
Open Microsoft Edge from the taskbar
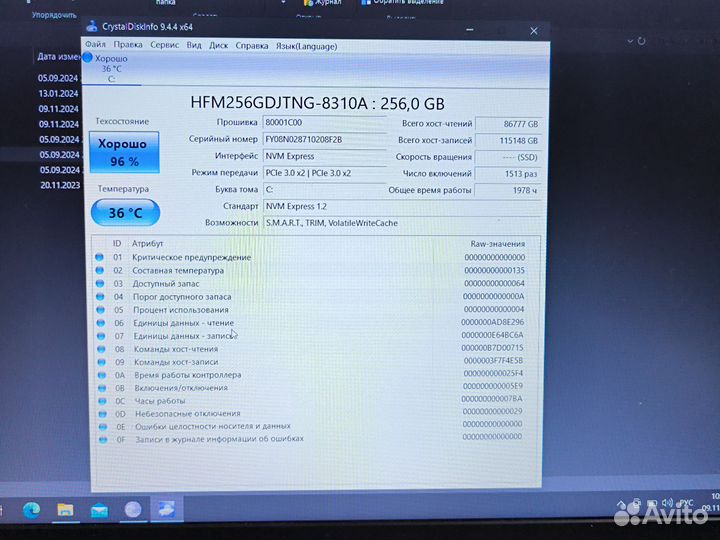pos(31,510)
